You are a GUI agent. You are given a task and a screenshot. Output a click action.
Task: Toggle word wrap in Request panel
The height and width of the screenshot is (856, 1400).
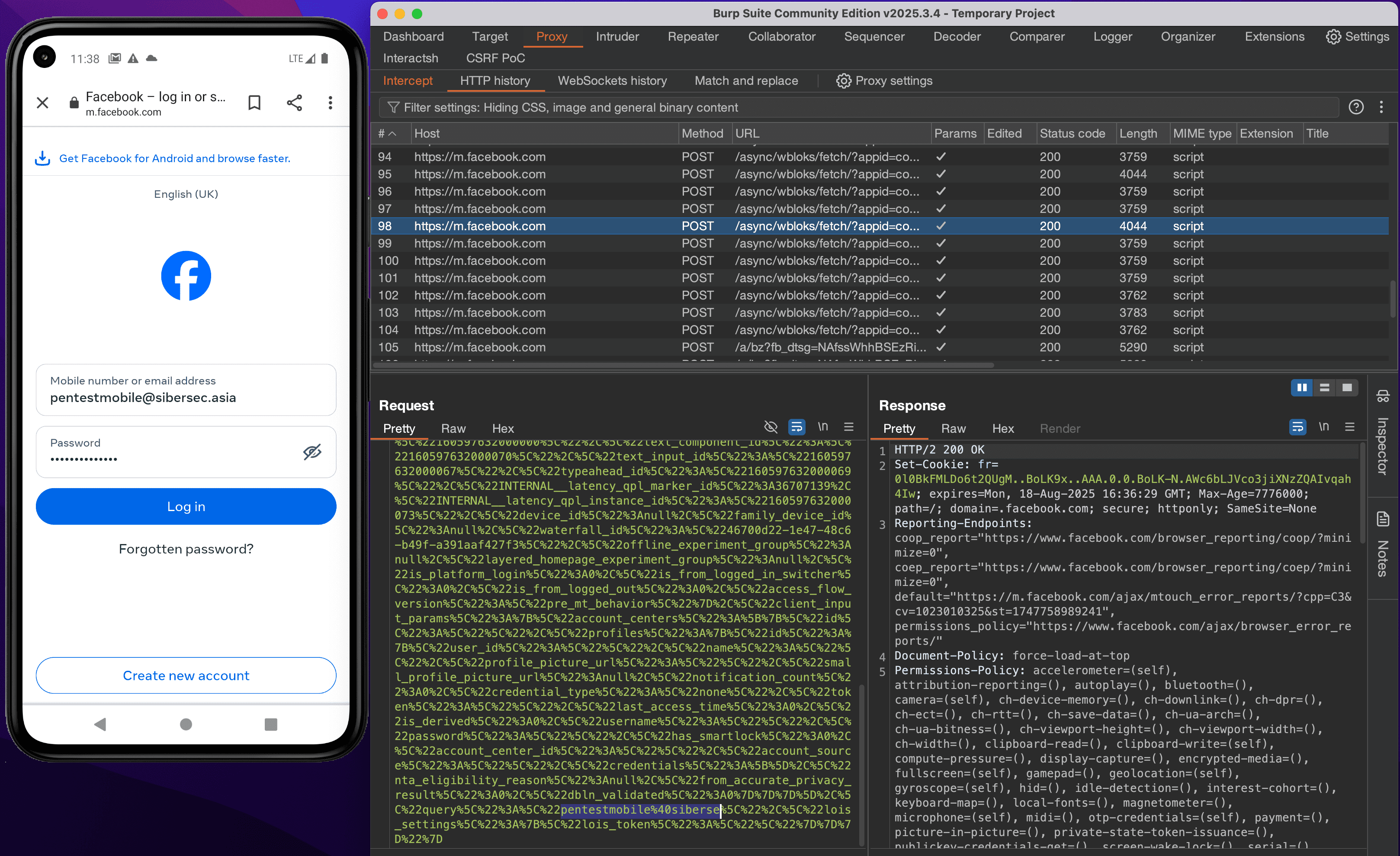(796, 427)
